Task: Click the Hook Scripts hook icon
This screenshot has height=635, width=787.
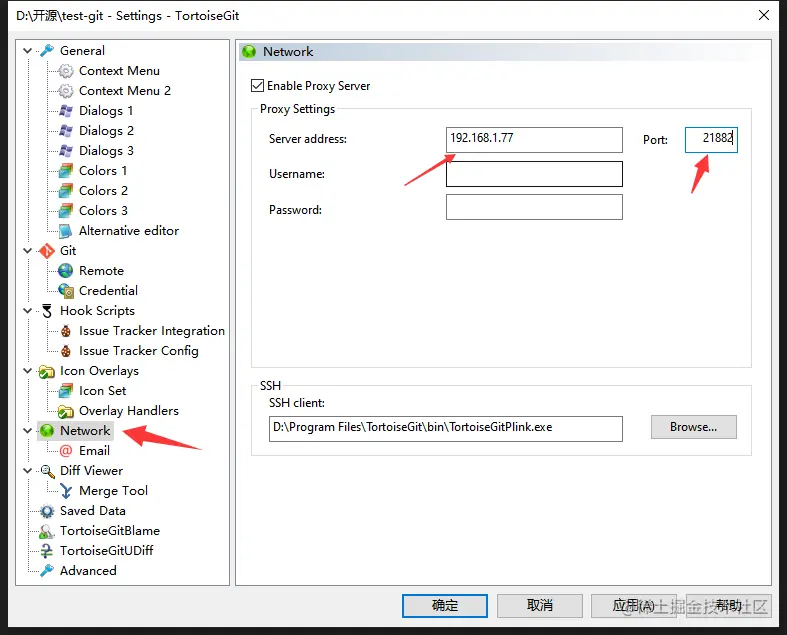Action: [x=47, y=311]
